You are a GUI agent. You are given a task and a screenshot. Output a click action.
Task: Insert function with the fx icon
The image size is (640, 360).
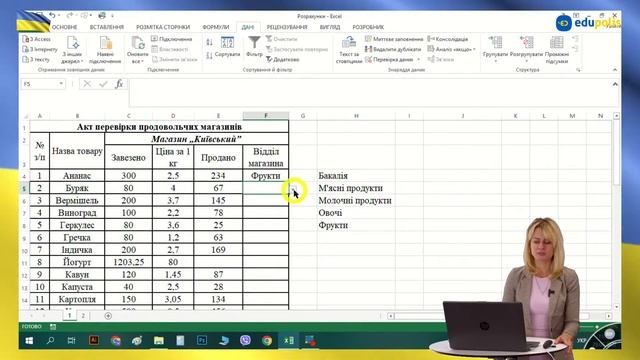click(x=119, y=84)
